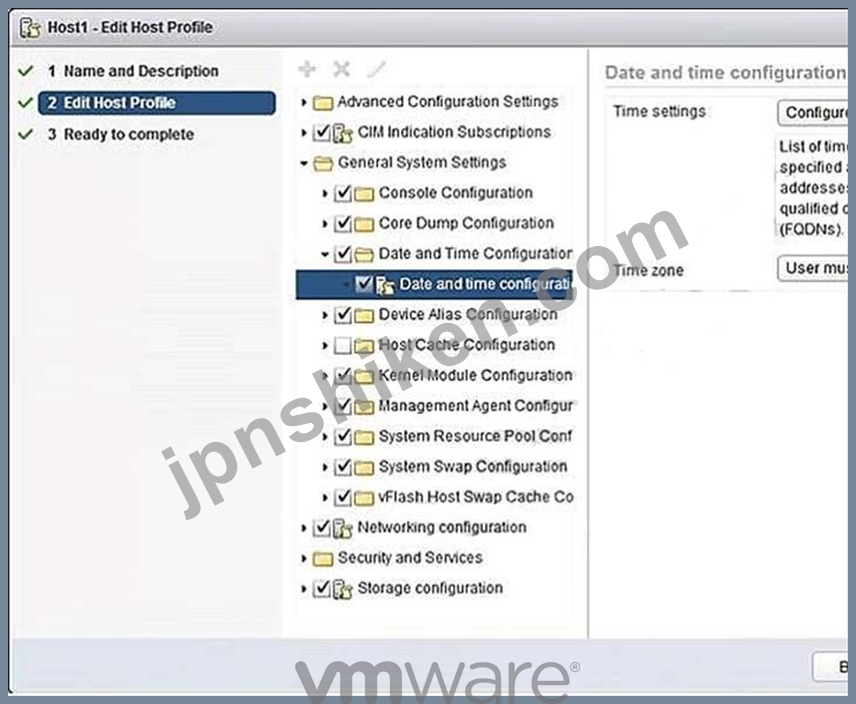Click the Security and Services folder icon

coord(323,559)
